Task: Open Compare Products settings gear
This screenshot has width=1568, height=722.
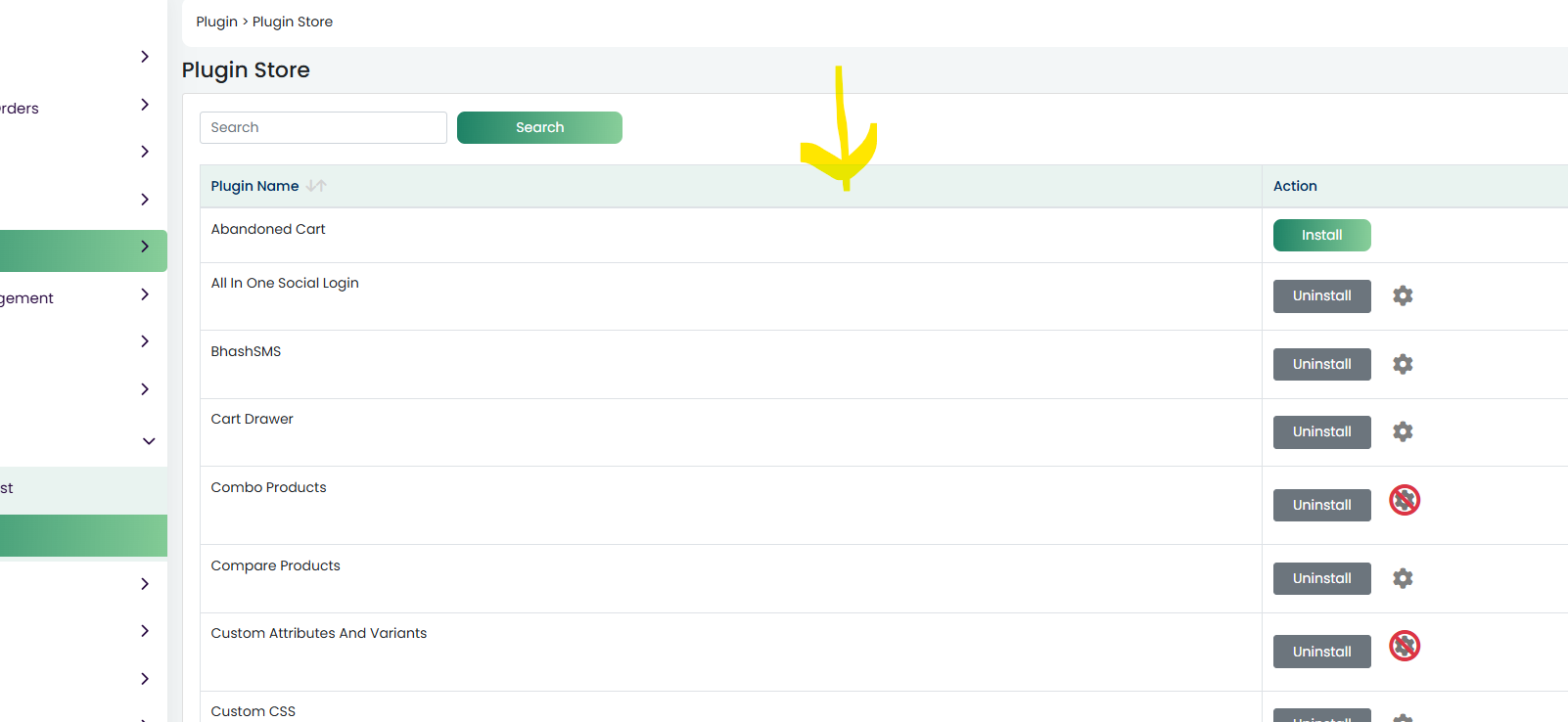Action: 1403,578
